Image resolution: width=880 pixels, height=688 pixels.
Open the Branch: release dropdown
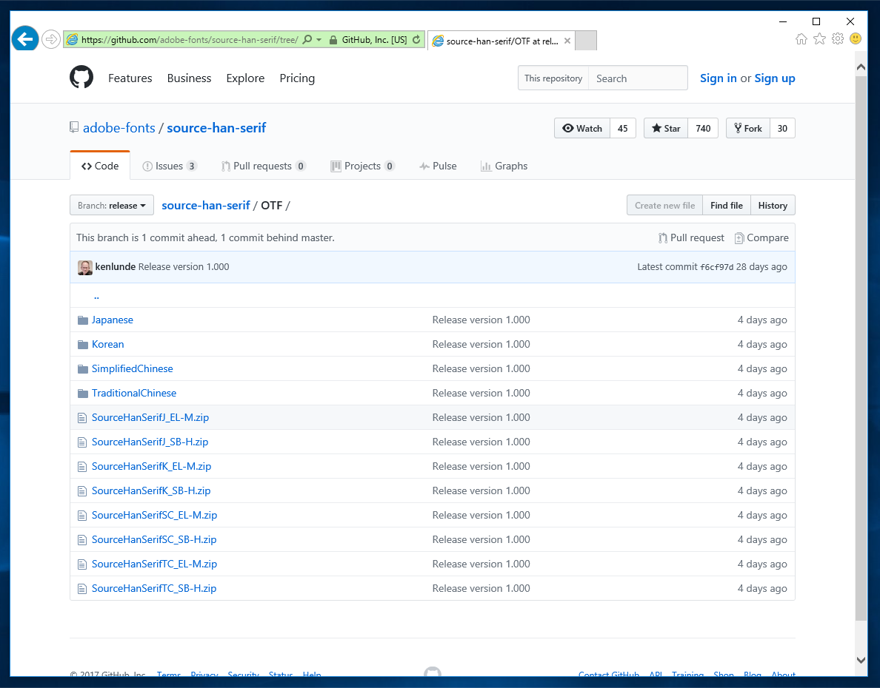pyautogui.click(x=111, y=205)
